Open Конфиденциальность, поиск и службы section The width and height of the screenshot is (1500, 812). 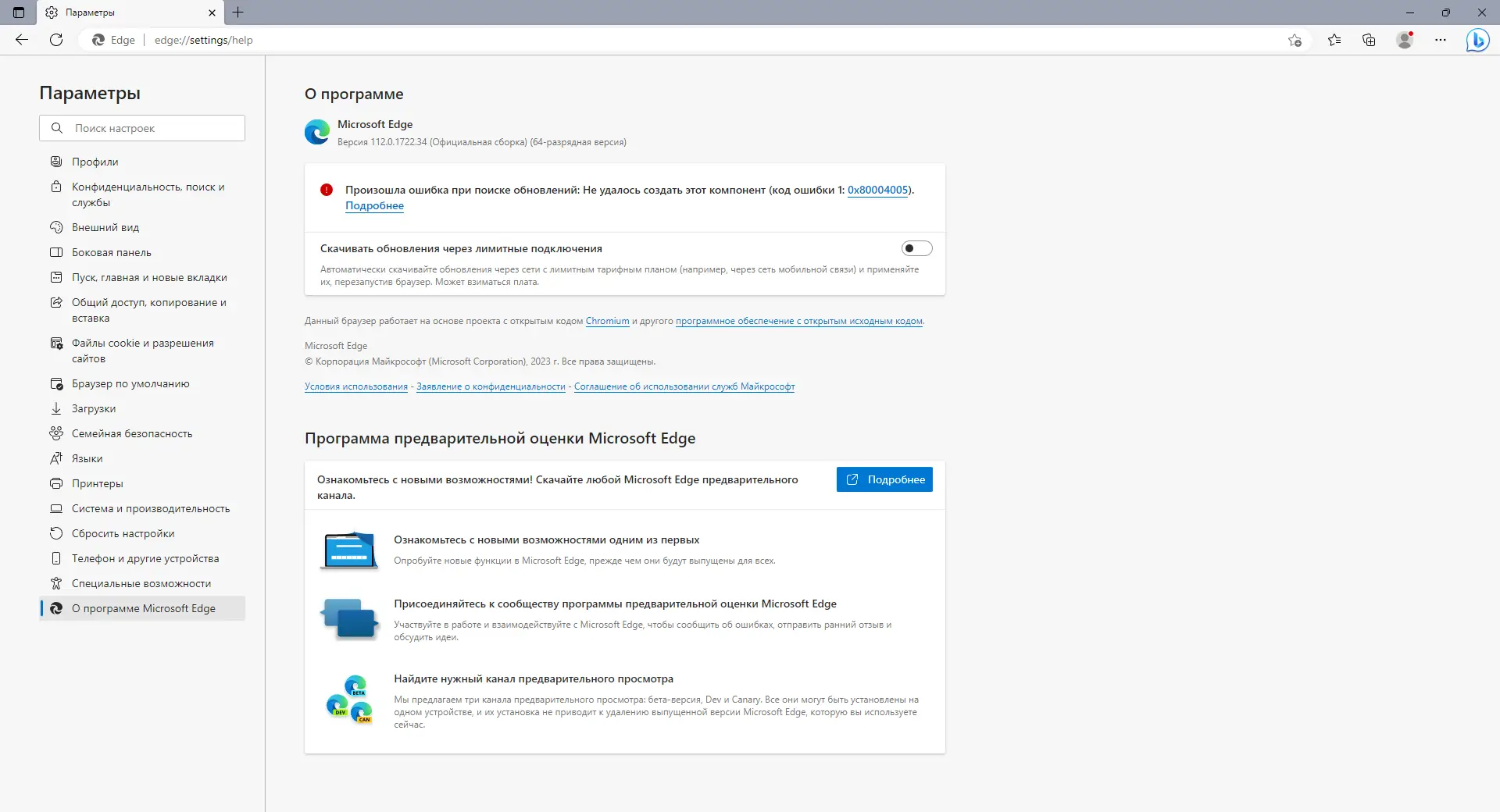pyautogui.click(x=142, y=194)
